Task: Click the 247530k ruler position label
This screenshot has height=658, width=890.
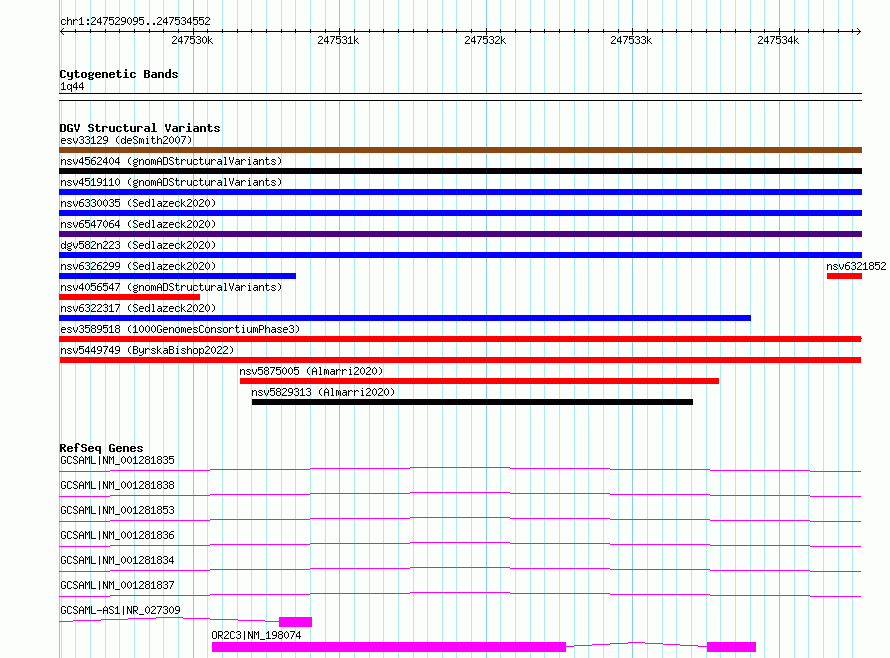Action: point(192,40)
